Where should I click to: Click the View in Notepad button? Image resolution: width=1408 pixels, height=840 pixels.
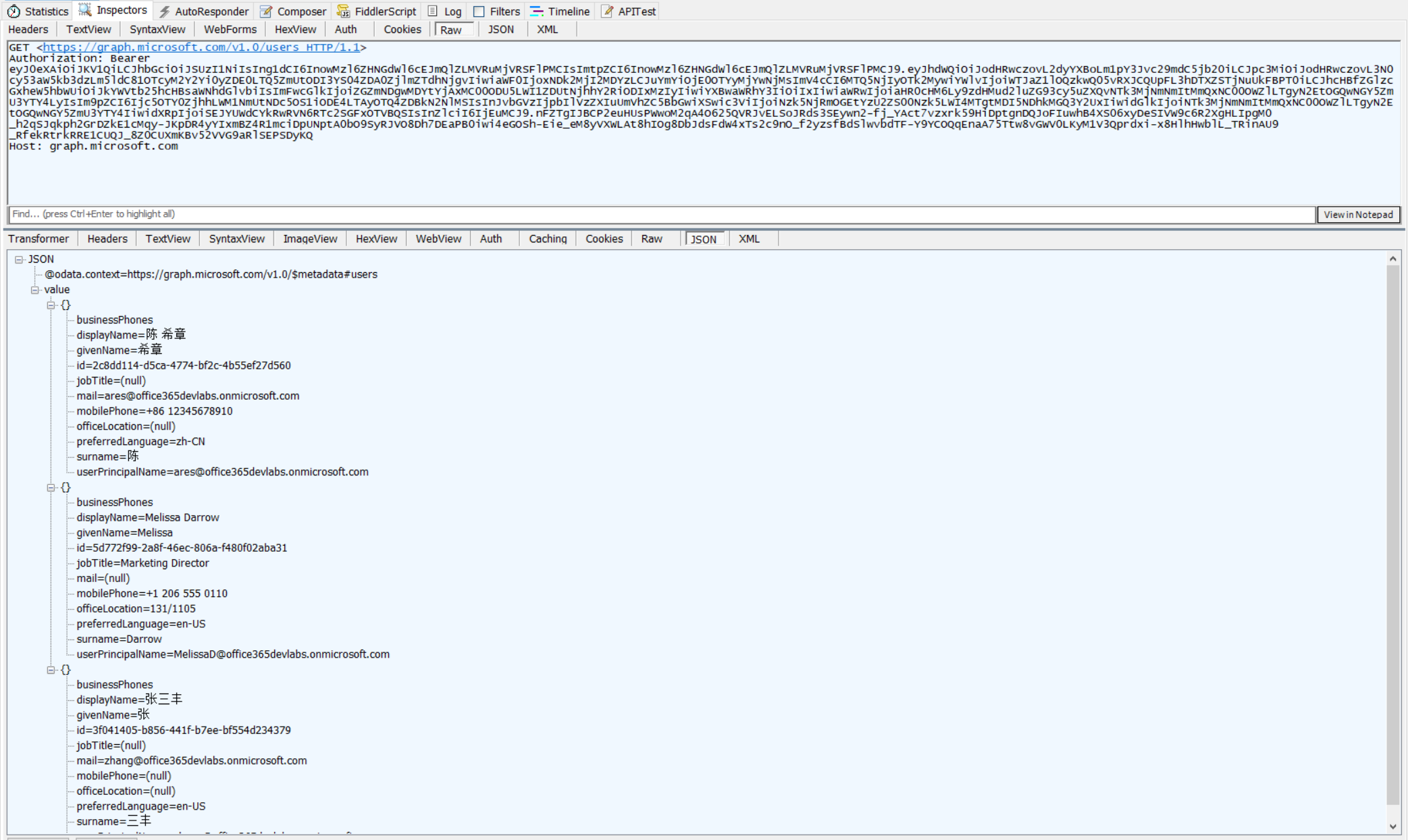coord(1358,215)
